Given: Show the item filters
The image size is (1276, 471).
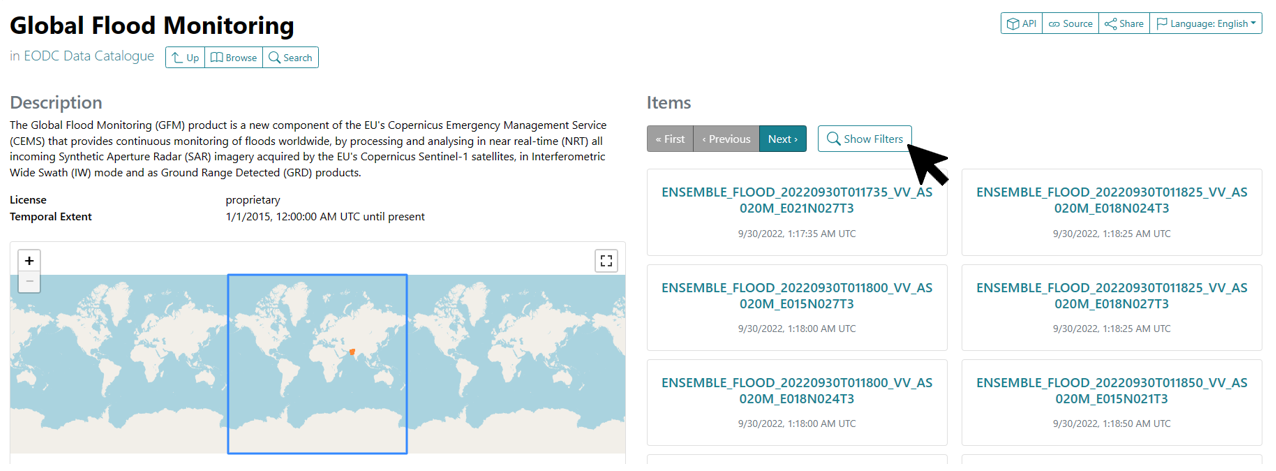Looking at the screenshot, I should 865,139.
